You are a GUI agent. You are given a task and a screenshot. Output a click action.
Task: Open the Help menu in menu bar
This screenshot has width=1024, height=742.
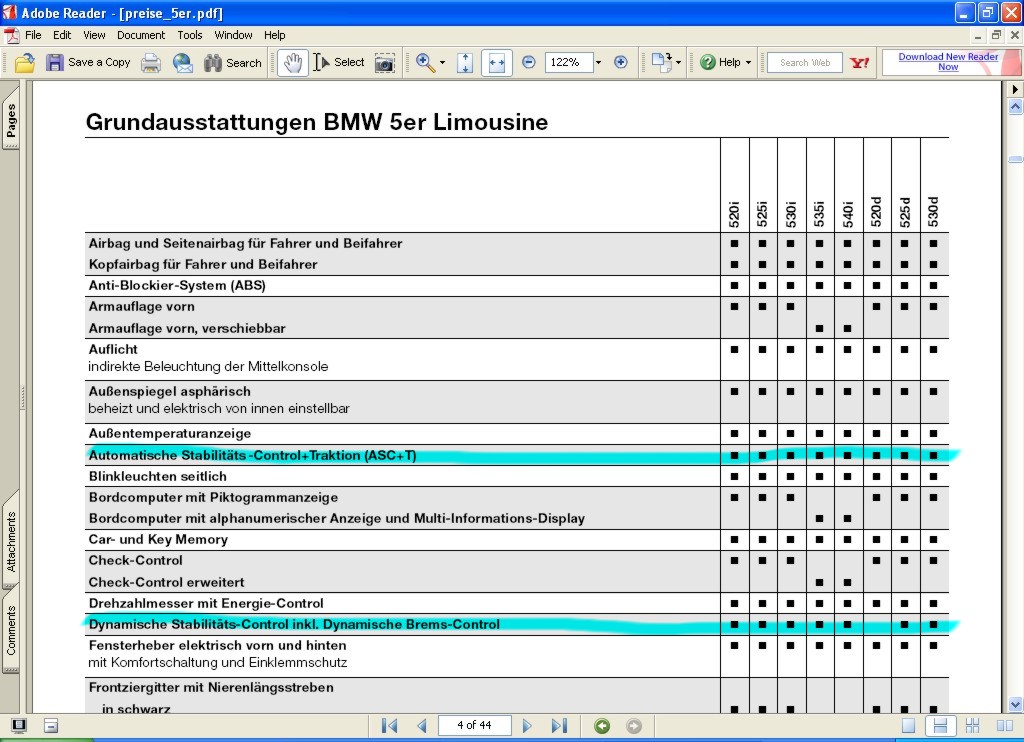point(274,35)
